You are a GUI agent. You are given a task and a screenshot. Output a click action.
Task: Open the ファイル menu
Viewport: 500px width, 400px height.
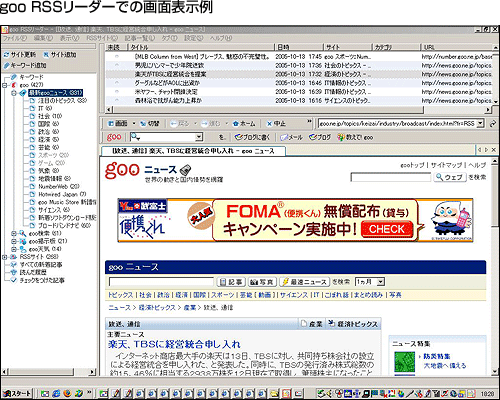pos(15,38)
